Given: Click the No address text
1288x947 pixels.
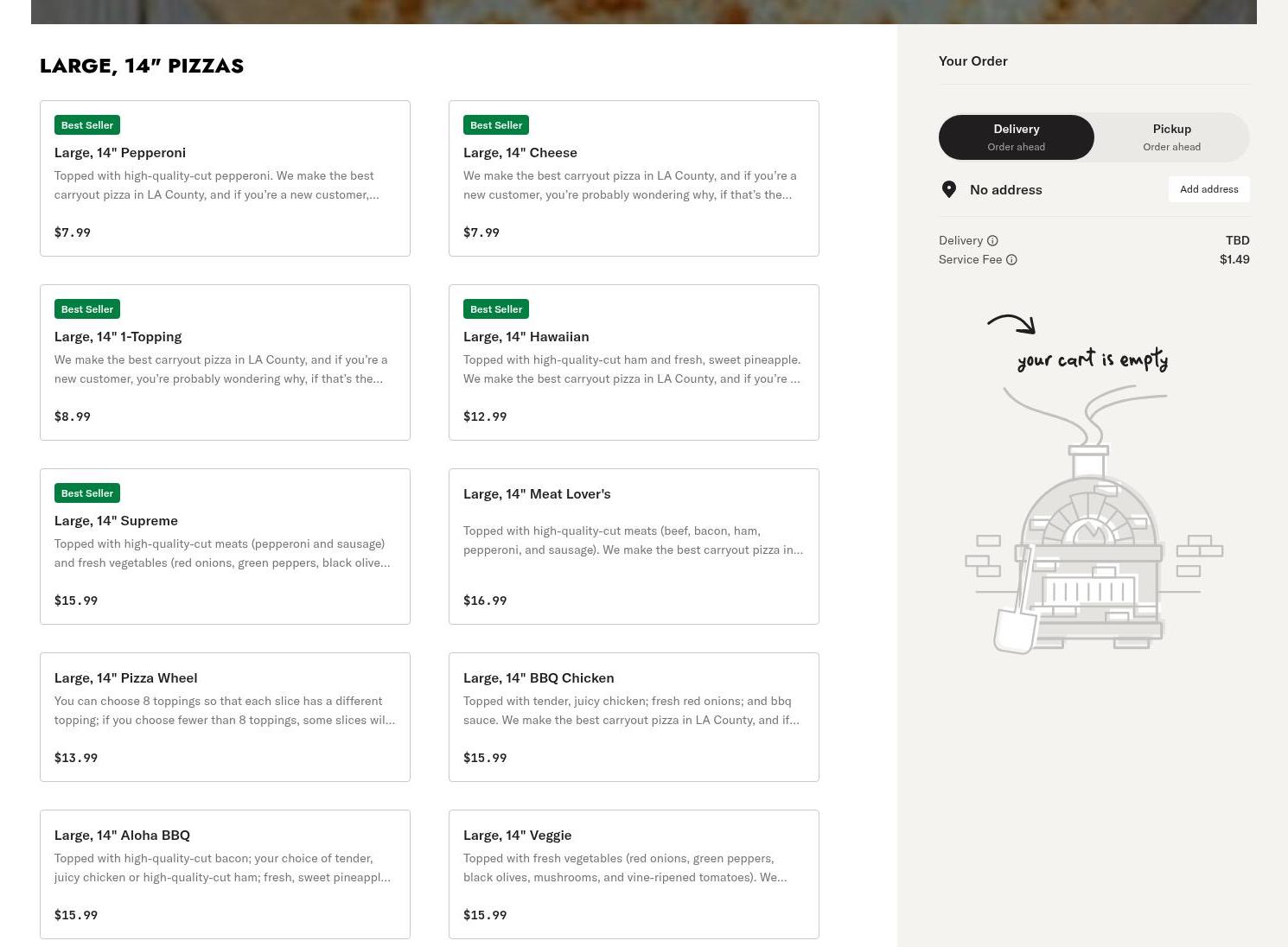Looking at the screenshot, I should click(1006, 190).
